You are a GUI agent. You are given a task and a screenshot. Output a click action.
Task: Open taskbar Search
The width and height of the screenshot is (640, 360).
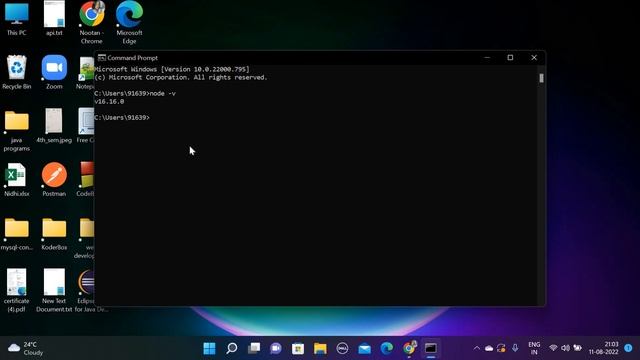(231, 348)
